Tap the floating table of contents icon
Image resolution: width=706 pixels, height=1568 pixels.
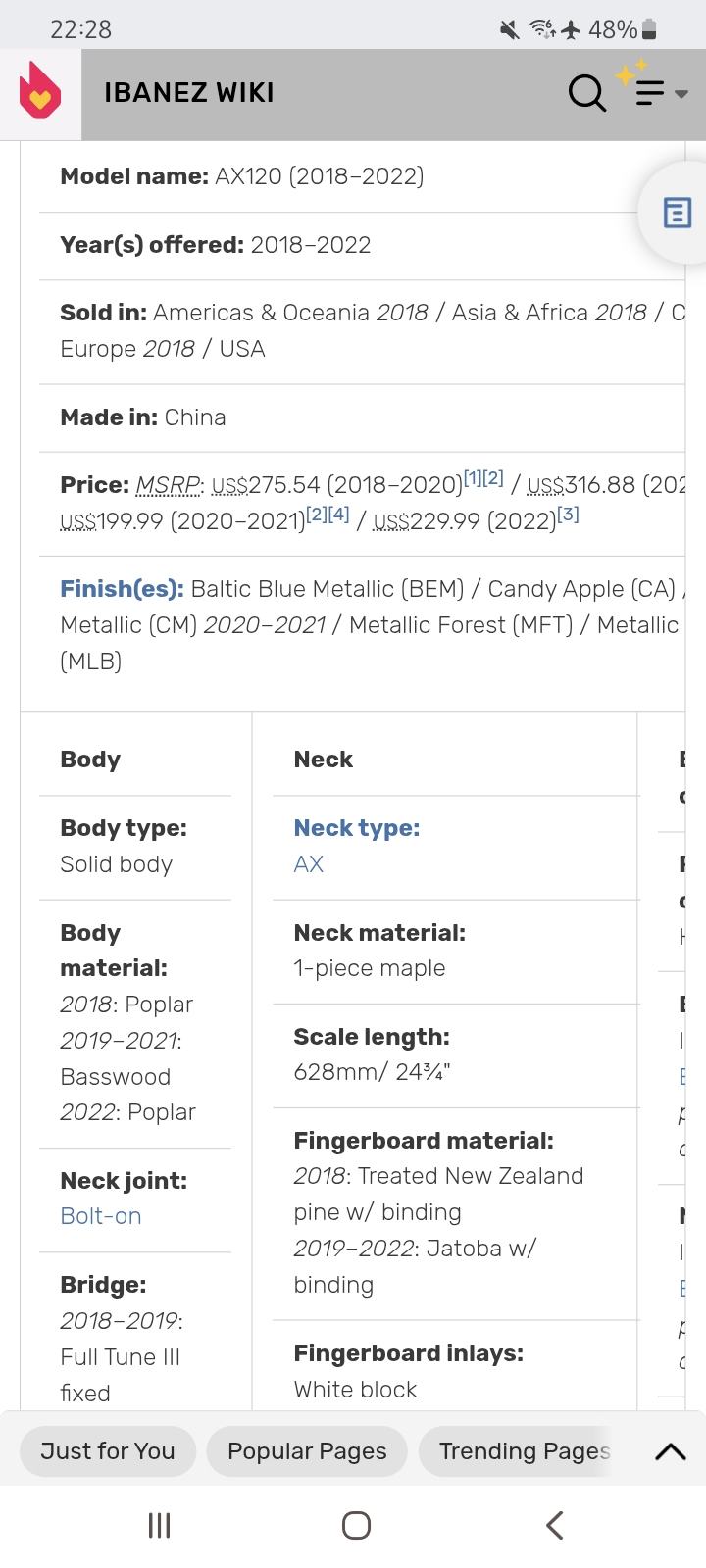[x=677, y=213]
